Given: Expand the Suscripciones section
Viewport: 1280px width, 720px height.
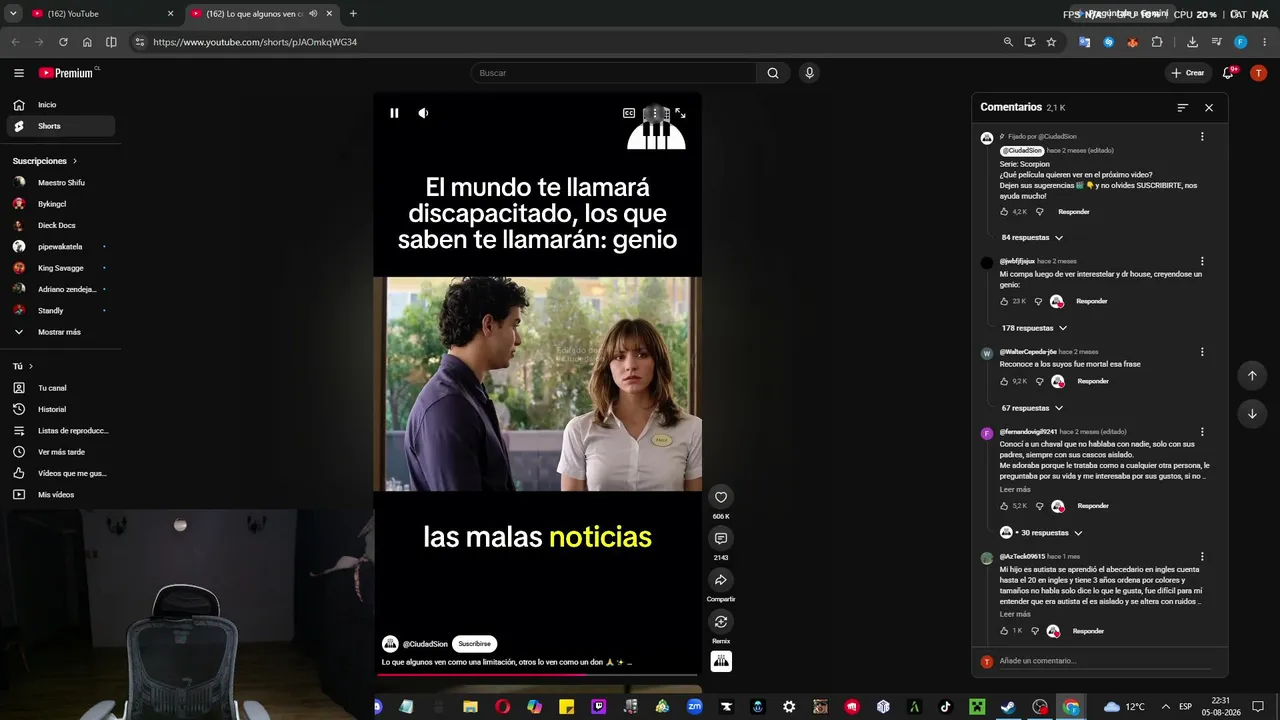Looking at the screenshot, I should click(45, 161).
